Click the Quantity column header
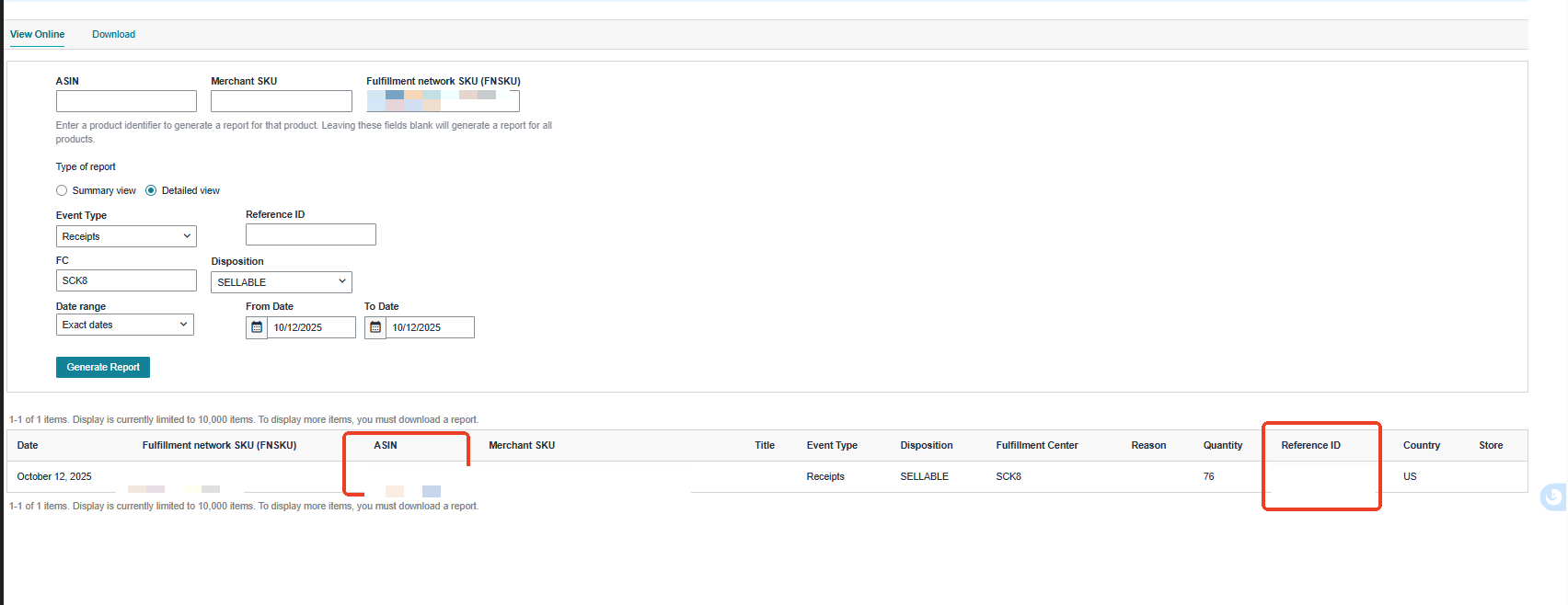 click(x=1222, y=445)
